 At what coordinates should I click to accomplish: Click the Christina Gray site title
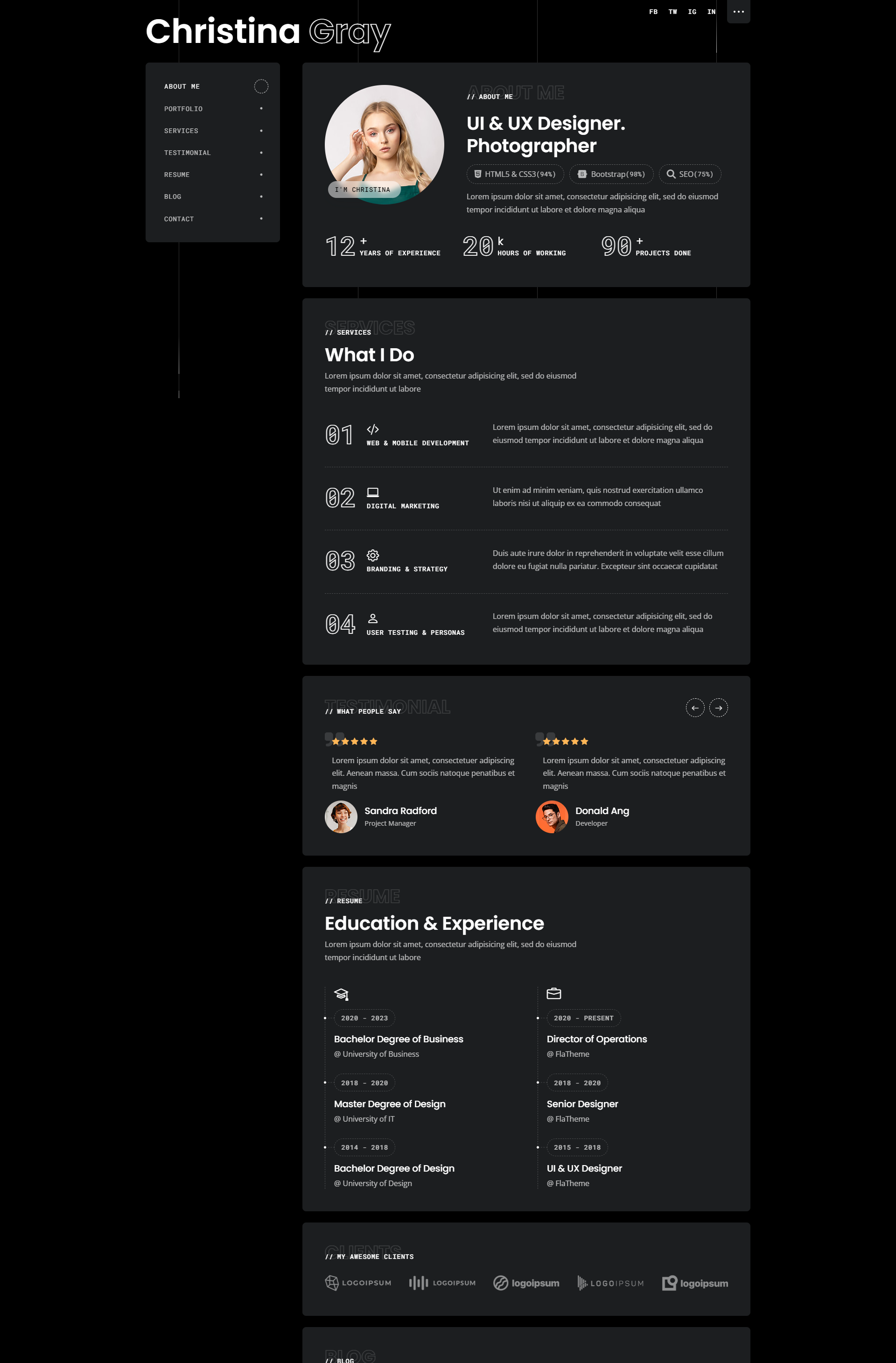(x=268, y=32)
